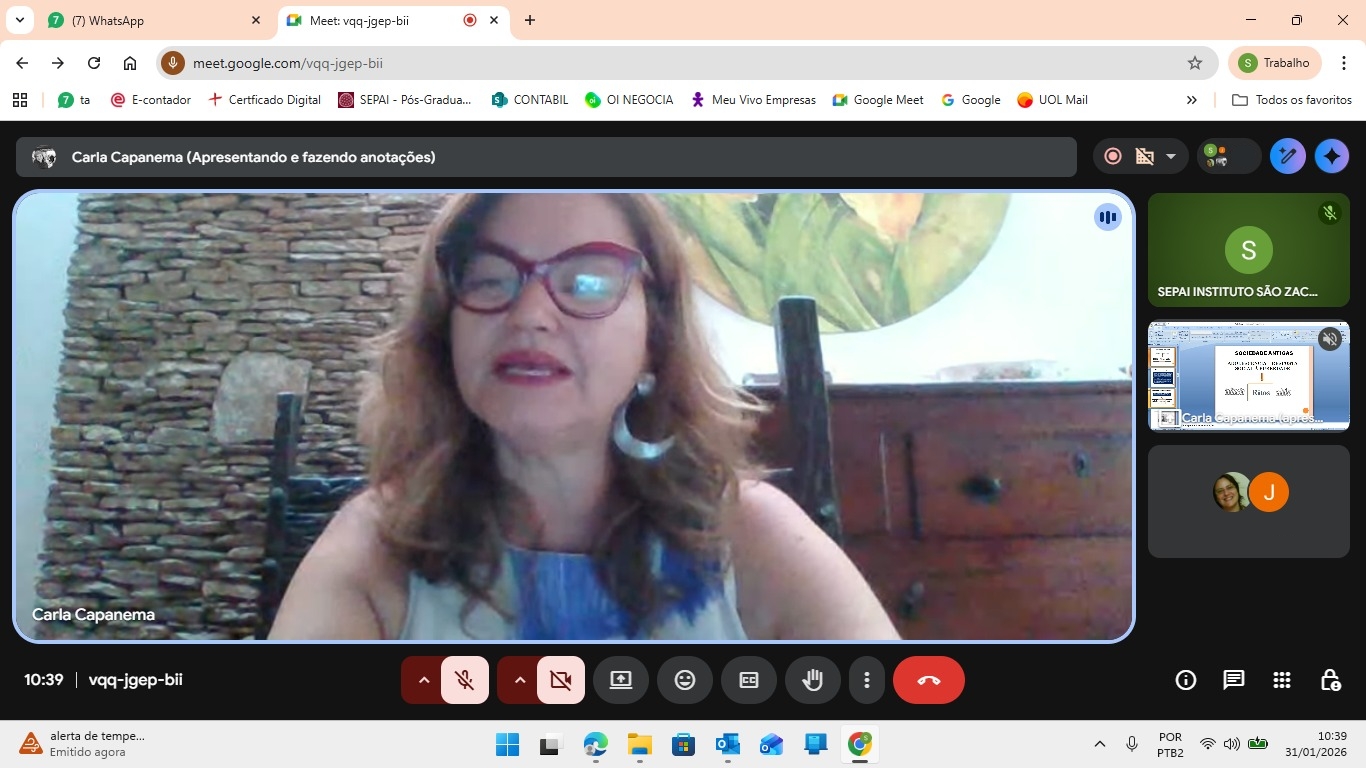Open the Trabalho profile button
Image resolution: width=1366 pixels, height=768 pixels.
point(1275,63)
